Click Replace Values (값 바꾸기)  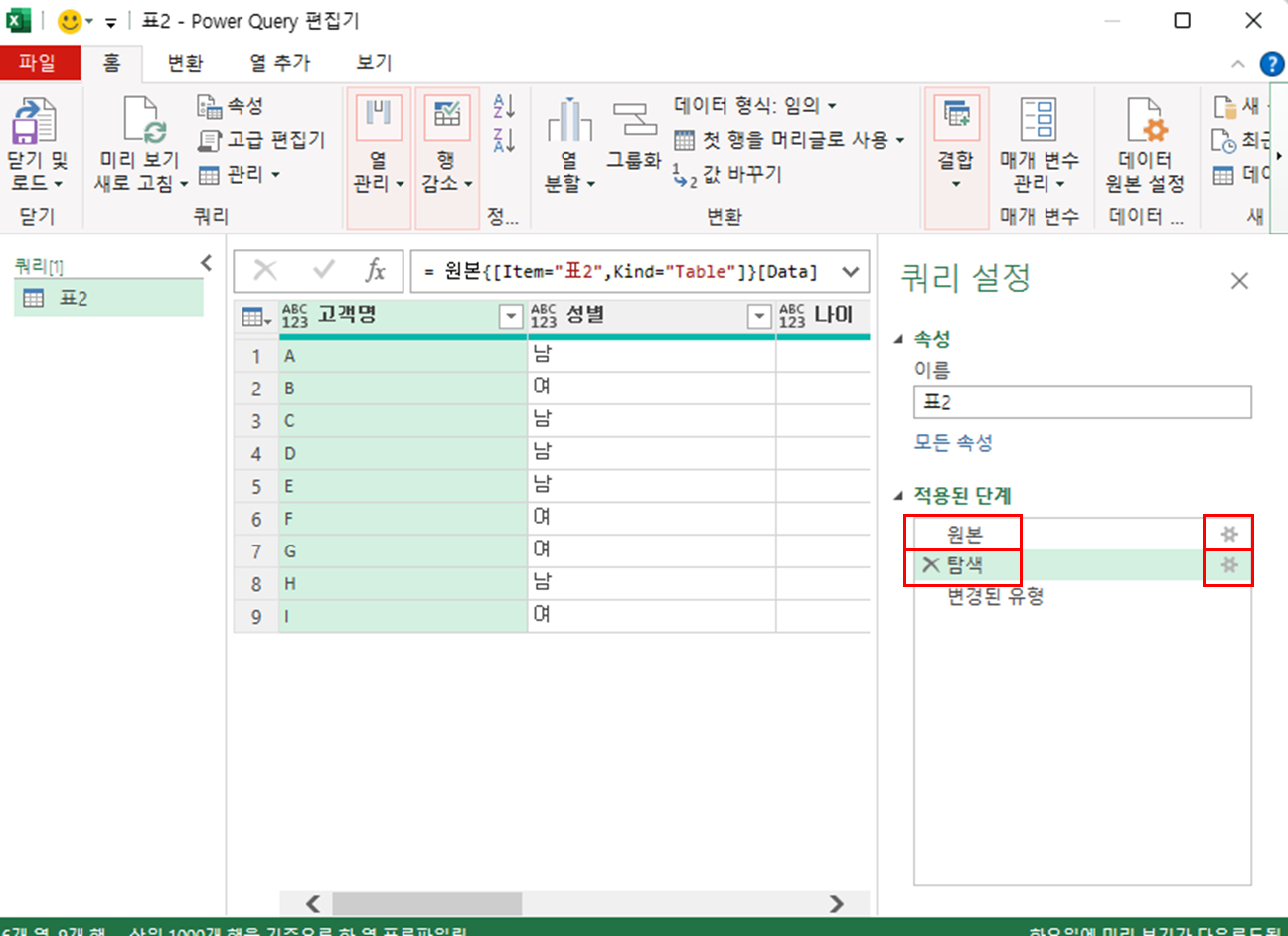727,175
